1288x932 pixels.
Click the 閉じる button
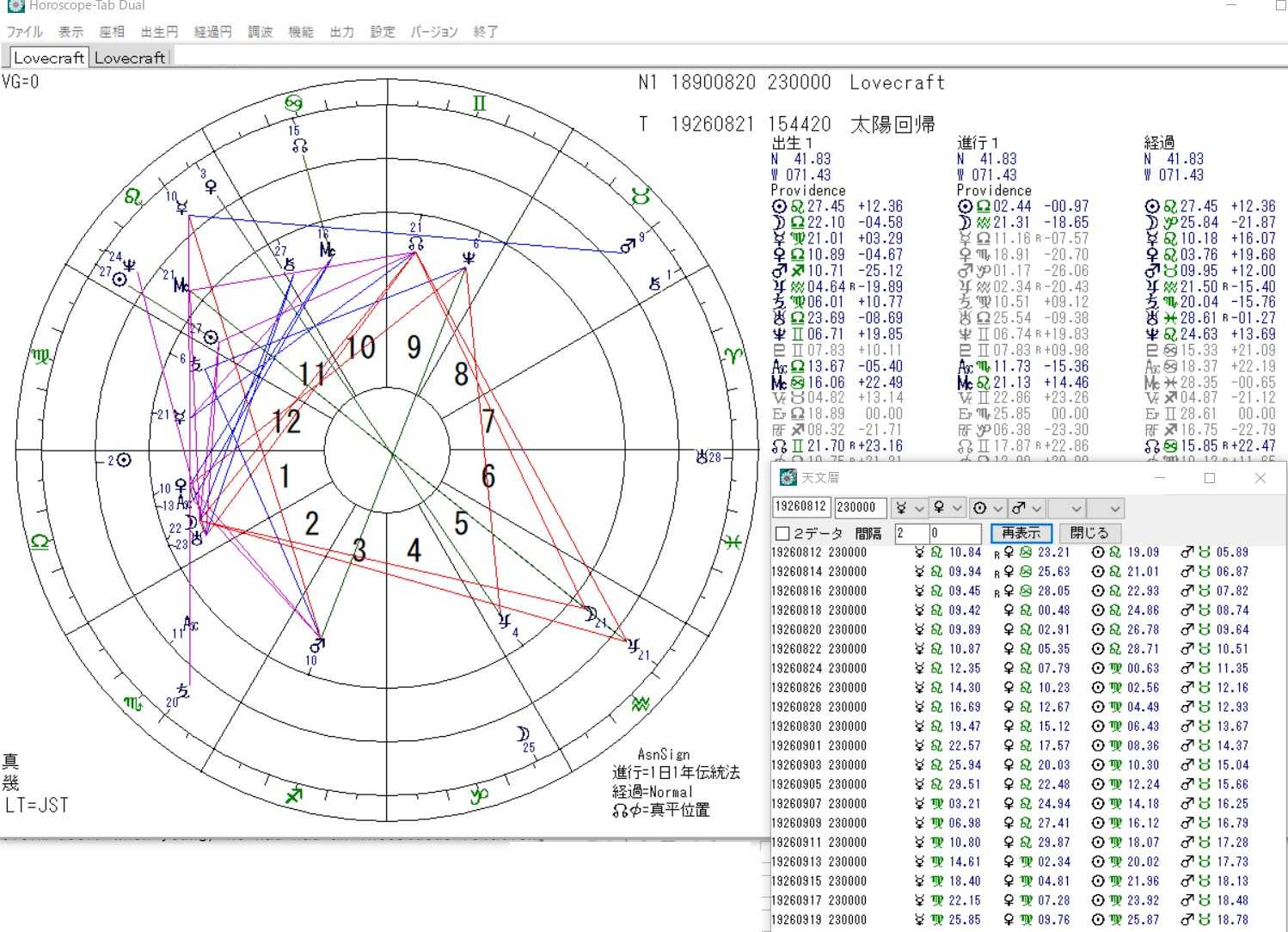[x=1089, y=533]
